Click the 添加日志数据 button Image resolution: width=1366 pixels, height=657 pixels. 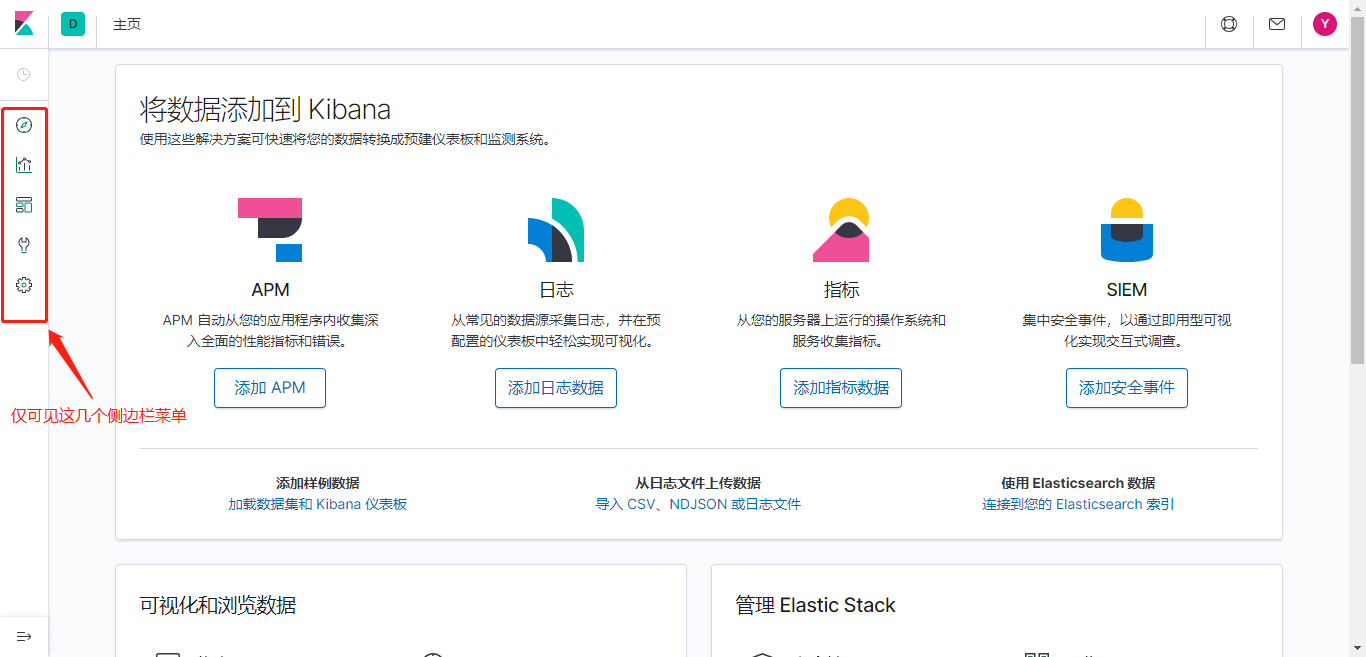coord(556,388)
